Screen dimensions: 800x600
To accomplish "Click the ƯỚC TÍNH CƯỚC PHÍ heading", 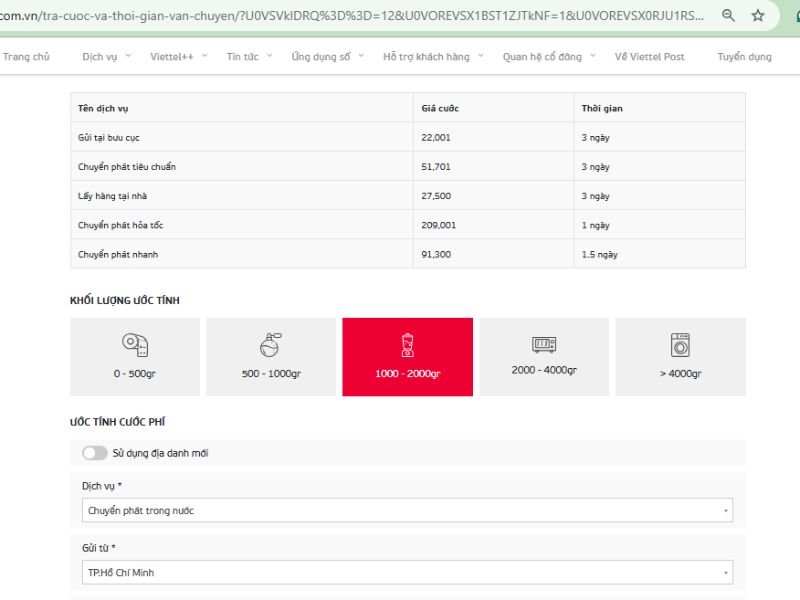I will tap(118, 422).
